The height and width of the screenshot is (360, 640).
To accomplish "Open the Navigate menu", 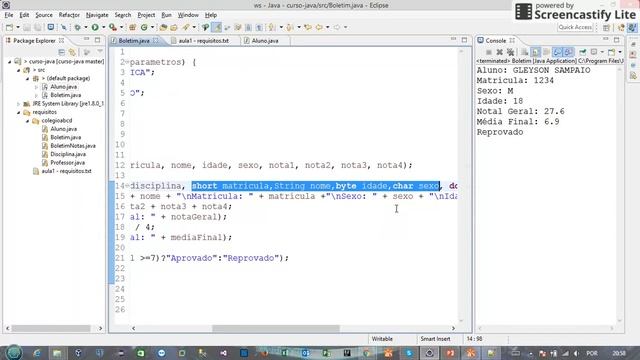I will (x=97, y=15).
